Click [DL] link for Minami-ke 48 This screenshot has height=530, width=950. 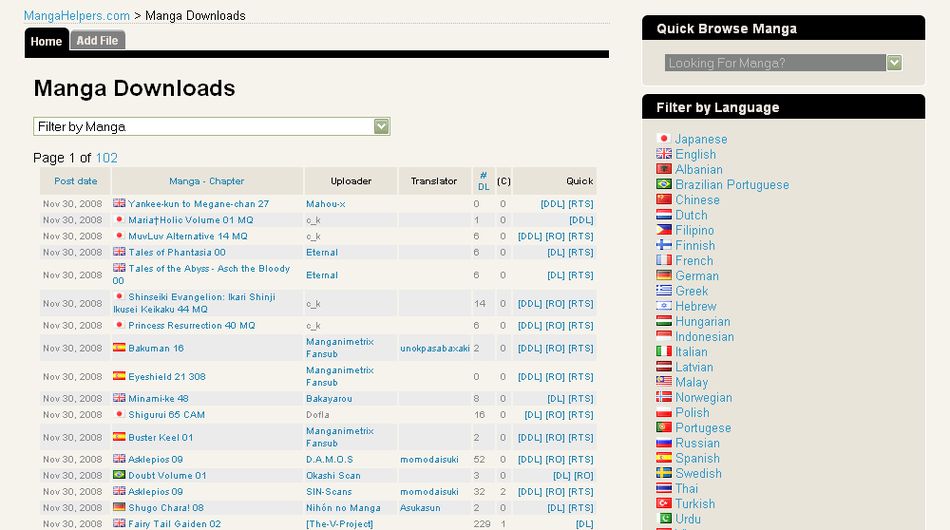556,399
